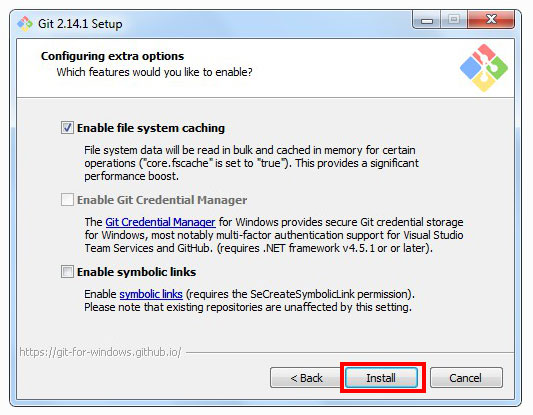
Task: Click the grayed-out maximize window button
Action: point(454,20)
